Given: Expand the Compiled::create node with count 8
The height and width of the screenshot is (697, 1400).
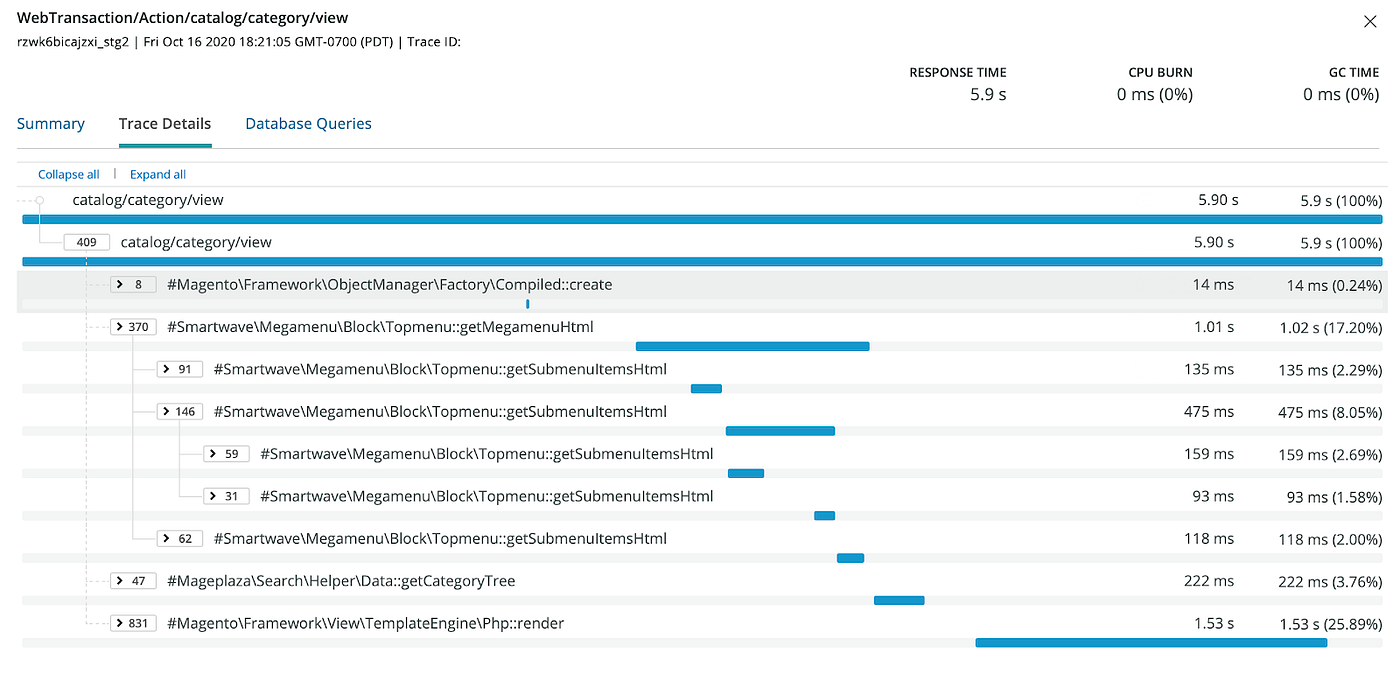Looking at the screenshot, I should 133,285.
